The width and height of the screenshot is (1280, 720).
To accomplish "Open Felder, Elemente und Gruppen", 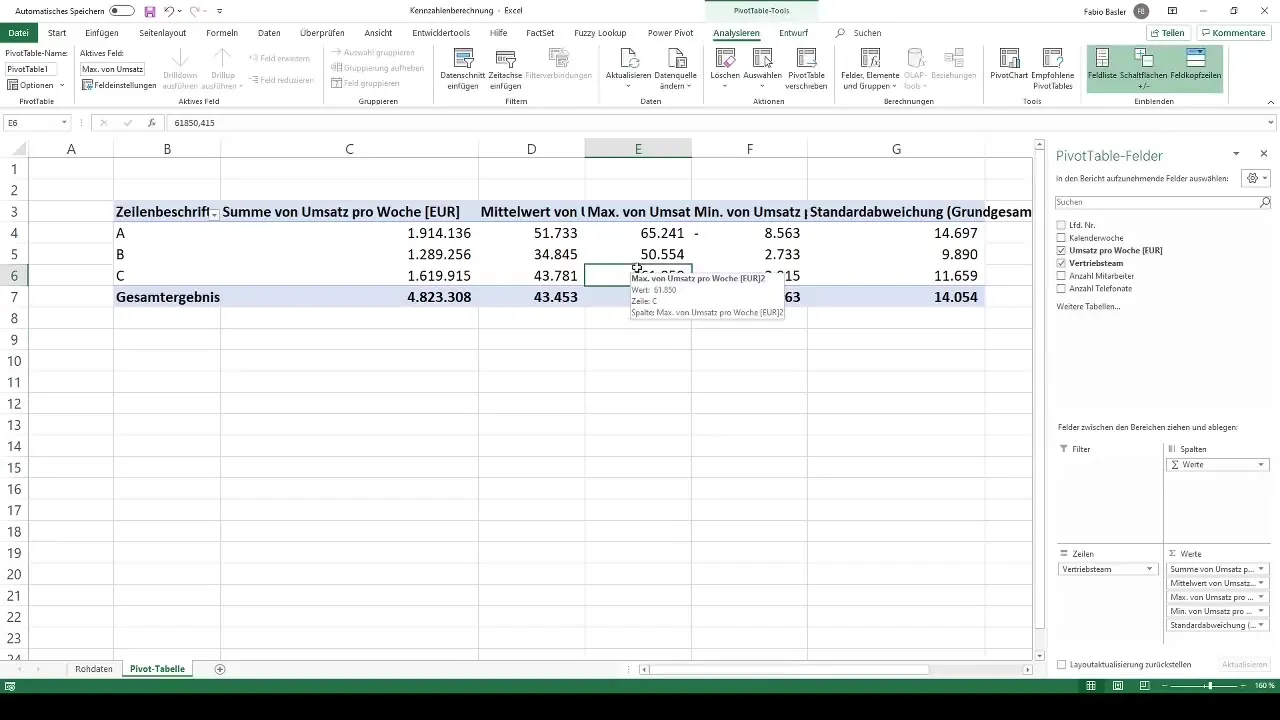I will tap(870, 68).
